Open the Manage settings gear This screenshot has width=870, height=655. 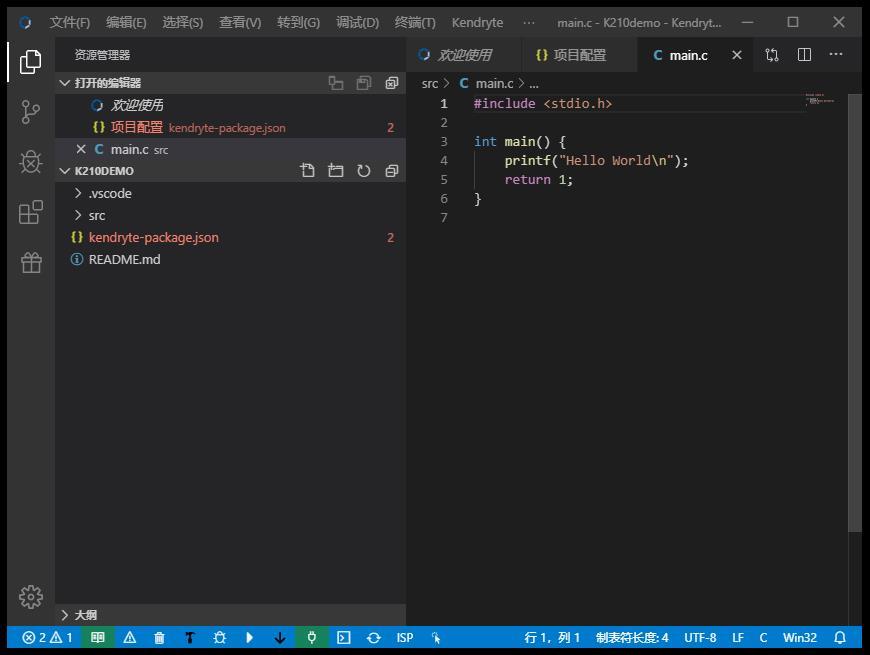click(x=31, y=597)
